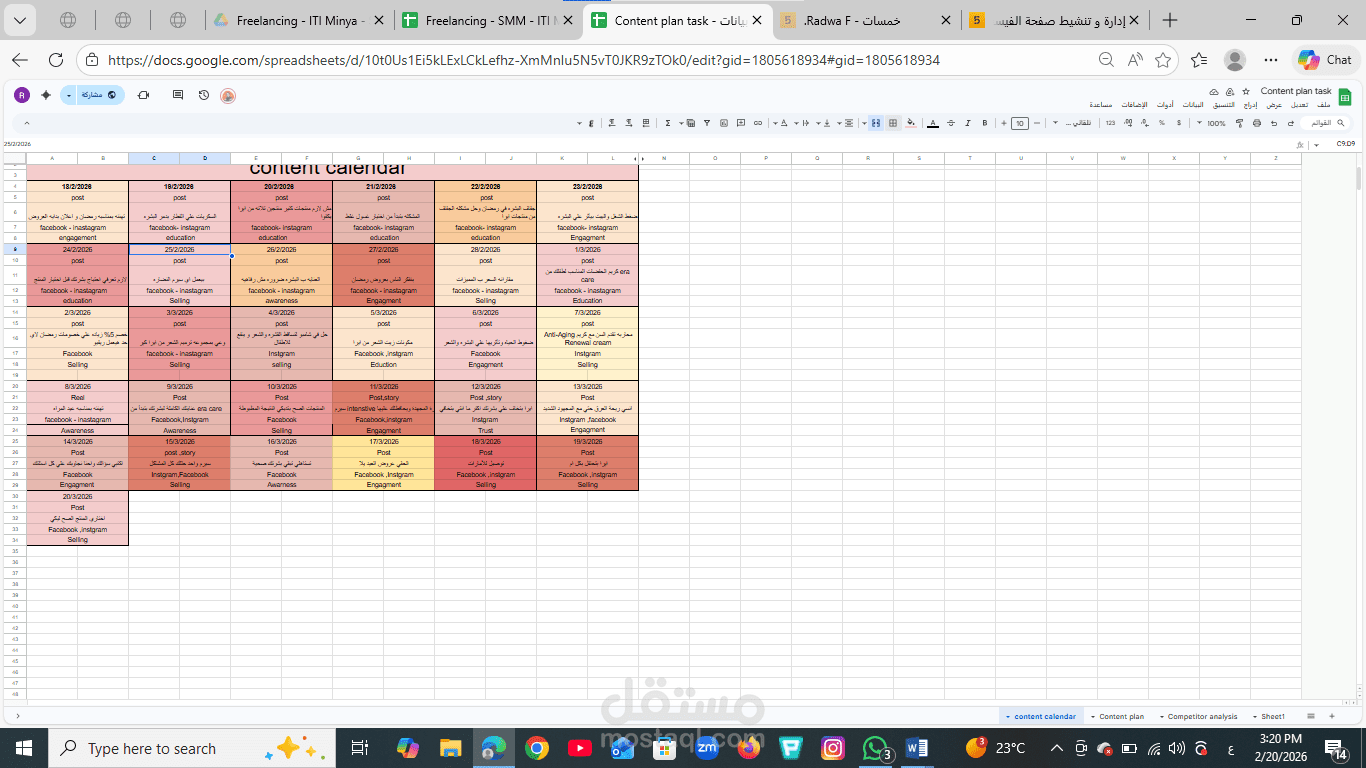The width and height of the screenshot is (1366, 768).
Task: Apply percent format icon
Action: tap(1162, 123)
